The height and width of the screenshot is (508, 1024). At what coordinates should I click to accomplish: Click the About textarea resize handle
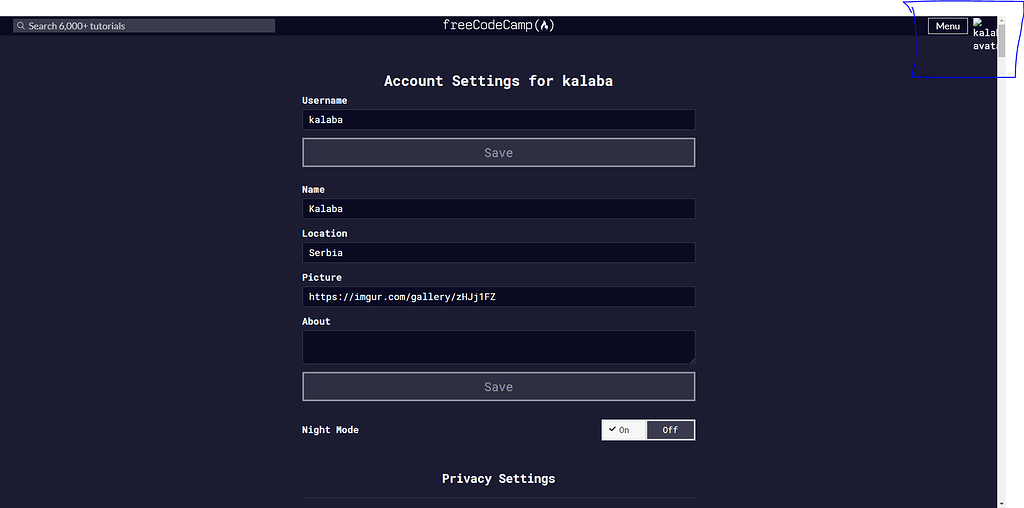[690, 359]
